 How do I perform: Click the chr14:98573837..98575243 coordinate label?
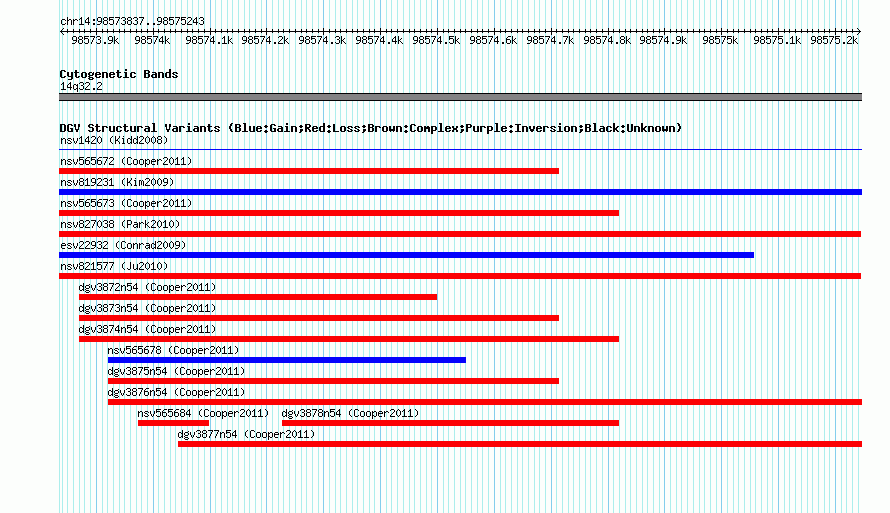[132, 22]
